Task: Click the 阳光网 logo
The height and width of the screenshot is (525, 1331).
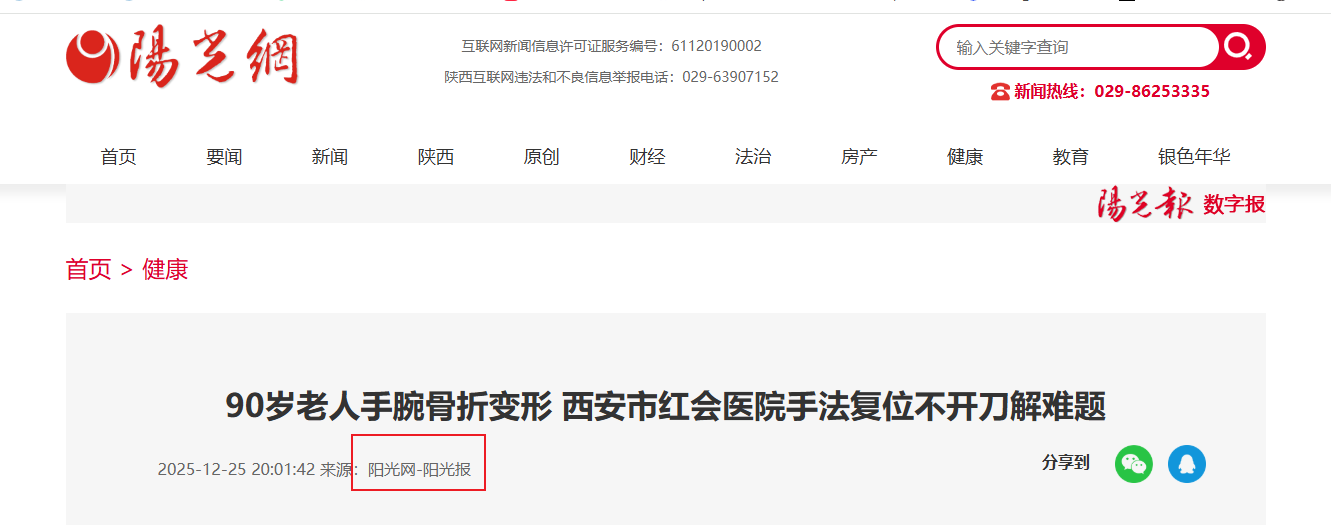Action: [183, 58]
